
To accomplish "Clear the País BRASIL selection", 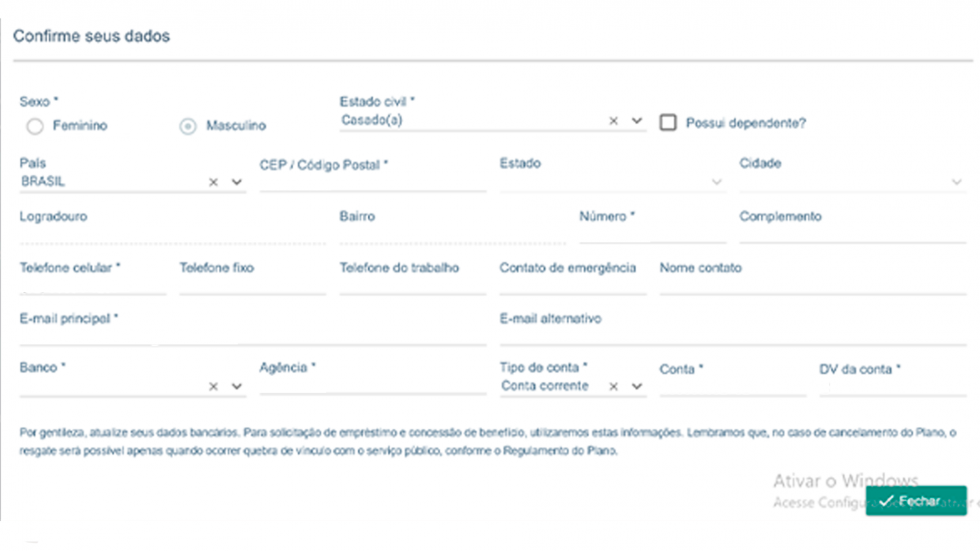I will pyautogui.click(x=213, y=182).
